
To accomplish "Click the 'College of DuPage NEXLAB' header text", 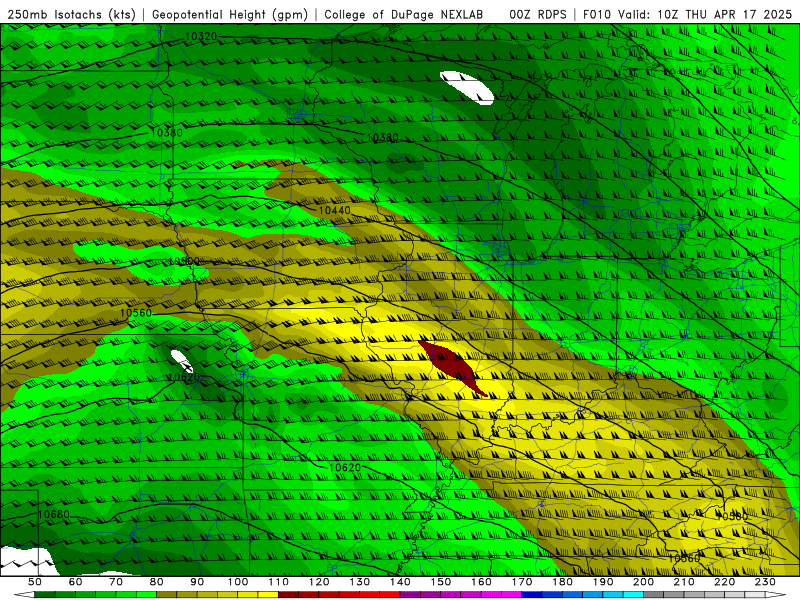I will [404, 15].
